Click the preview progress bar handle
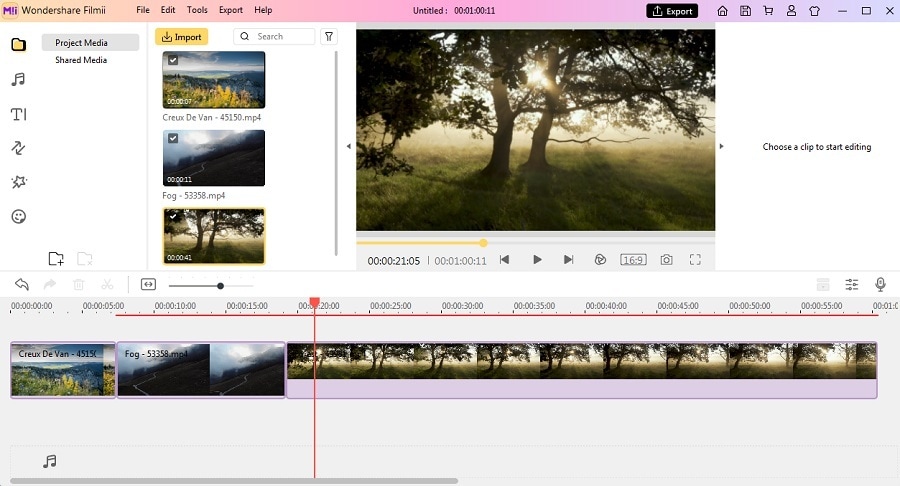 483,243
